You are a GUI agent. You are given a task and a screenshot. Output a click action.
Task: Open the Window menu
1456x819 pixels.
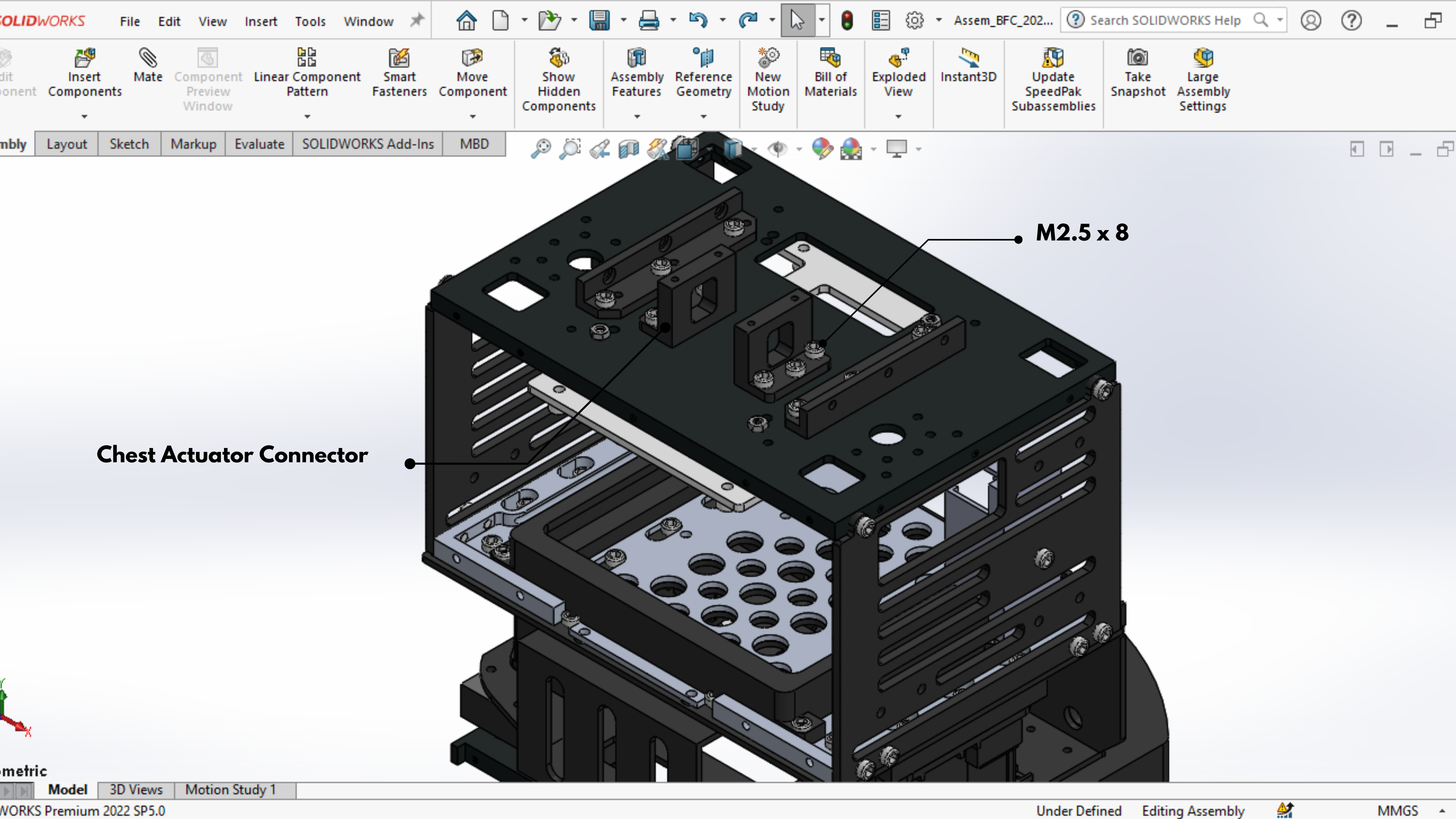point(369,22)
